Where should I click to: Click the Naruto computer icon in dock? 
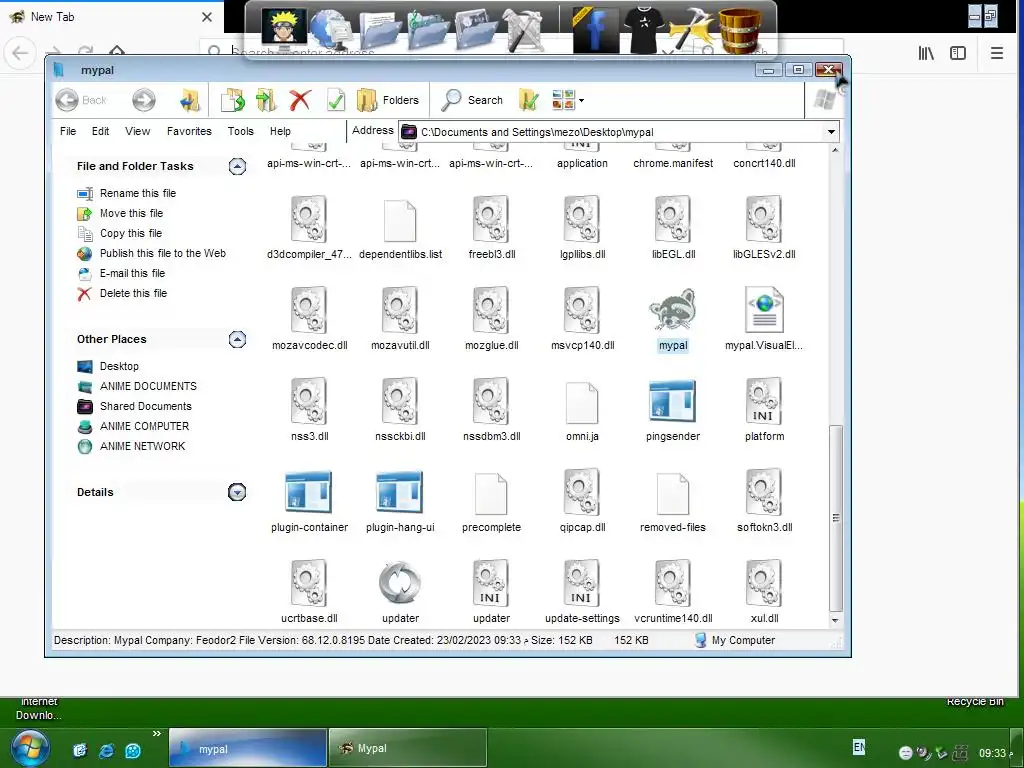[x=284, y=29]
